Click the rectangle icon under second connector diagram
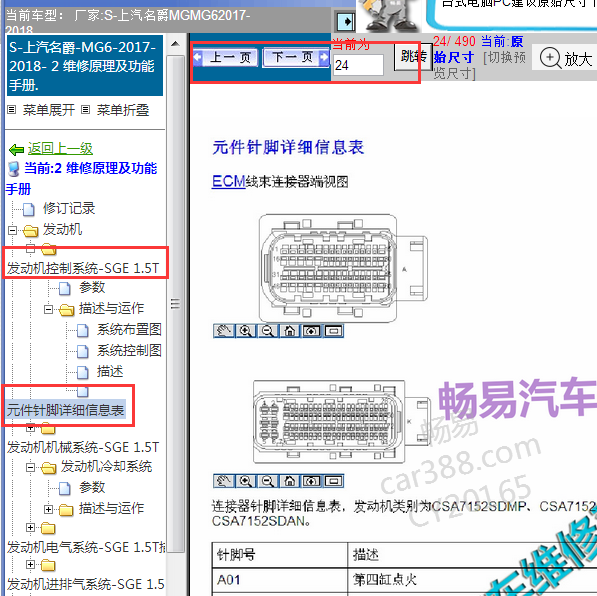 [x=334, y=481]
